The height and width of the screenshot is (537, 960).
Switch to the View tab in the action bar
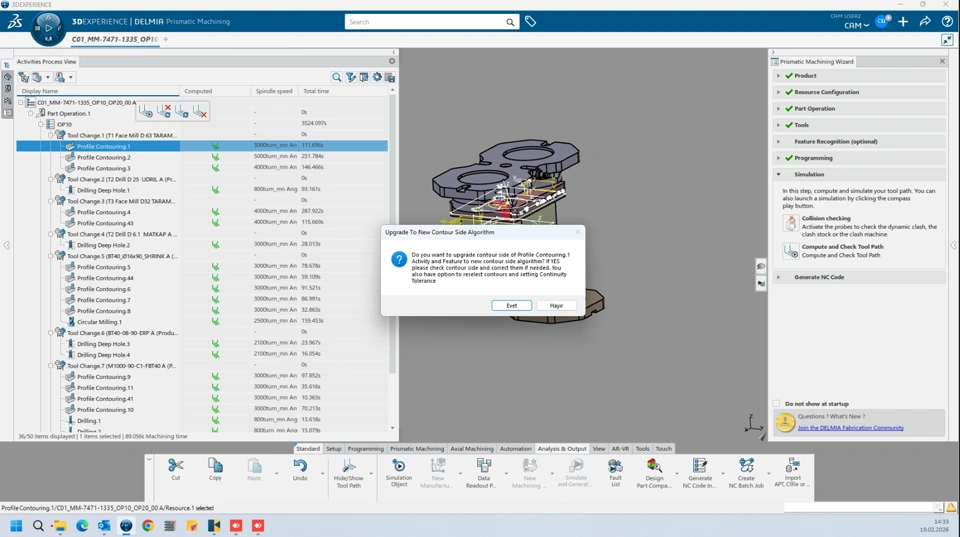[x=599, y=449]
